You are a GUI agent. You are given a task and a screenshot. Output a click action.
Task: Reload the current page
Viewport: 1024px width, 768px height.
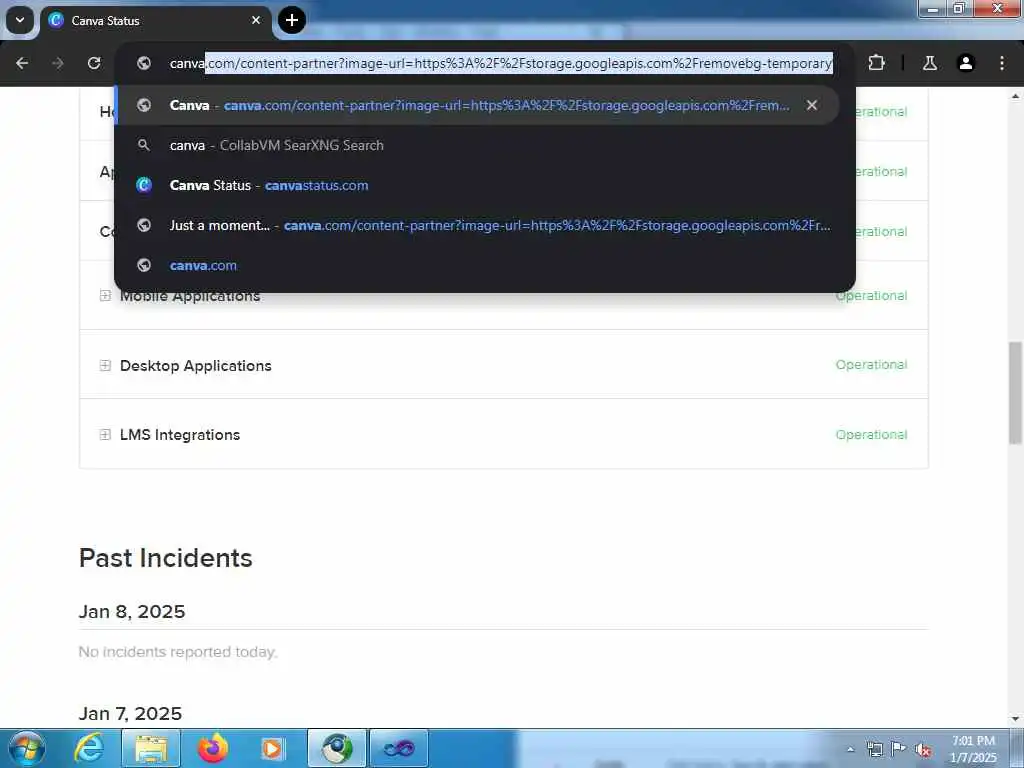94,63
